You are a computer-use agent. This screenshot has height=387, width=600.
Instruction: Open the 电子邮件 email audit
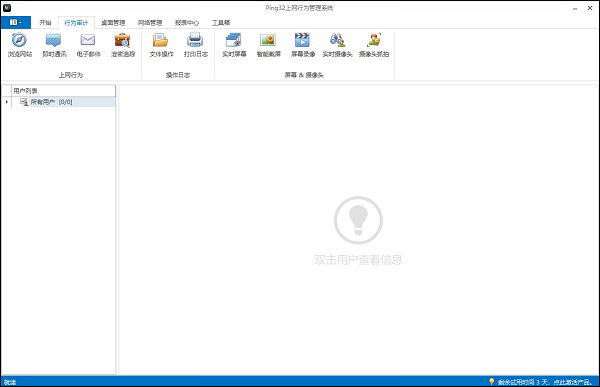[x=88, y=45]
